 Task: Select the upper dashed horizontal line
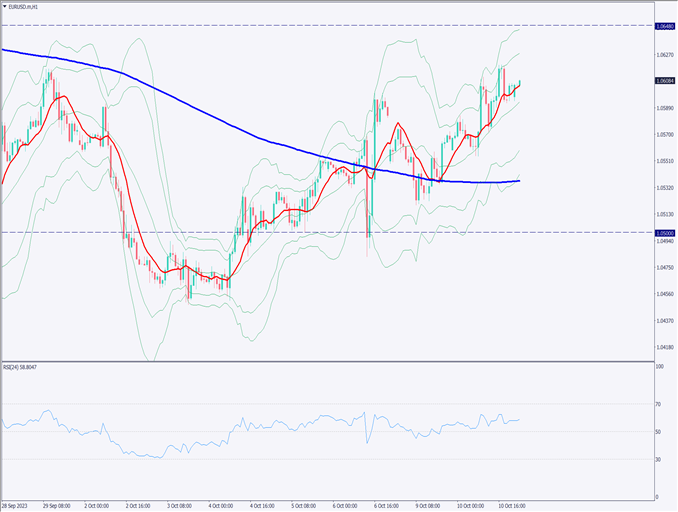click(x=300, y=25)
